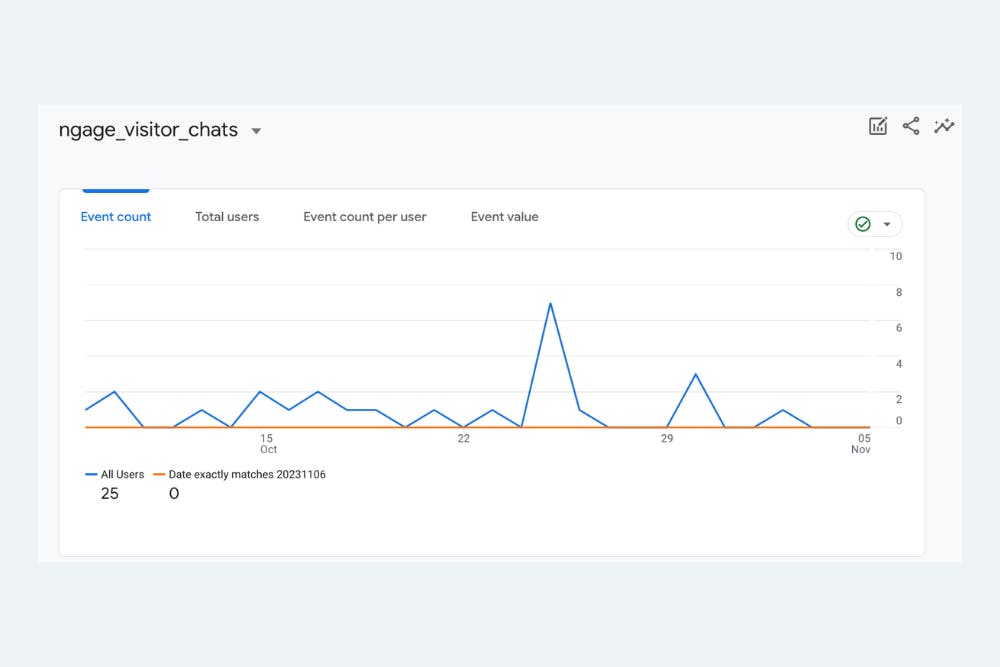This screenshot has width=1000, height=667.
Task: Click the green data quality checkmark icon
Action: click(863, 224)
